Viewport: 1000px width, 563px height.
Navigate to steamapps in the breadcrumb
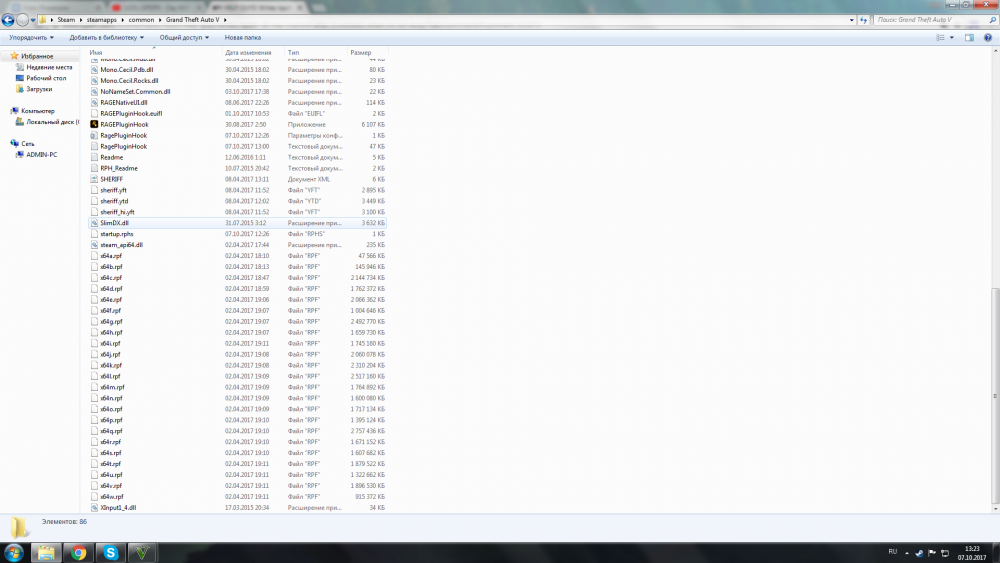[102, 20]
